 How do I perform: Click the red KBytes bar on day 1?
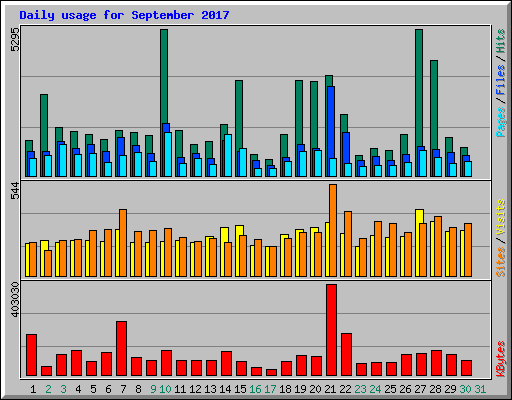31,355
